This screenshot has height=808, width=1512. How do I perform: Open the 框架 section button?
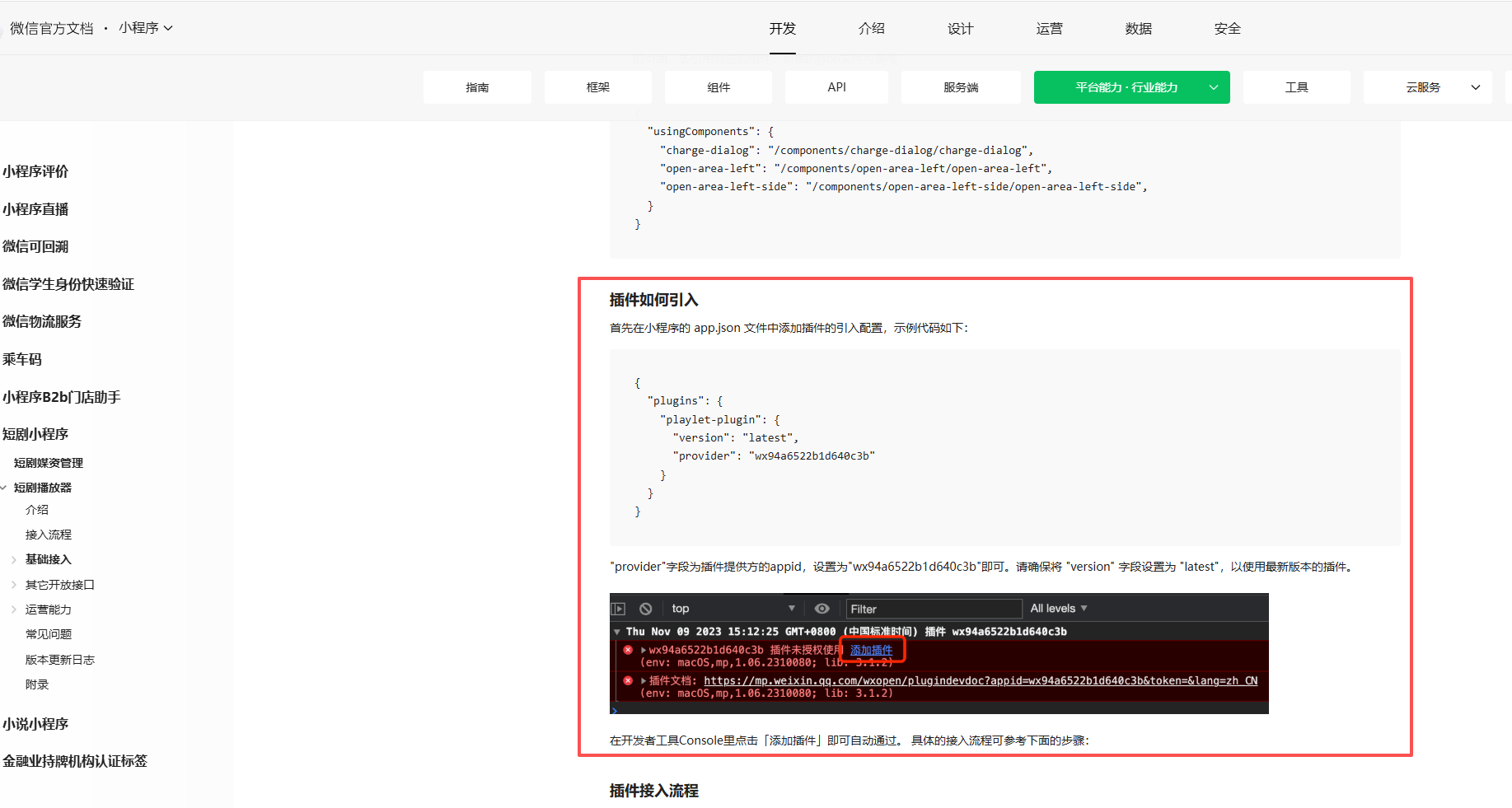[x=598, y=87]
